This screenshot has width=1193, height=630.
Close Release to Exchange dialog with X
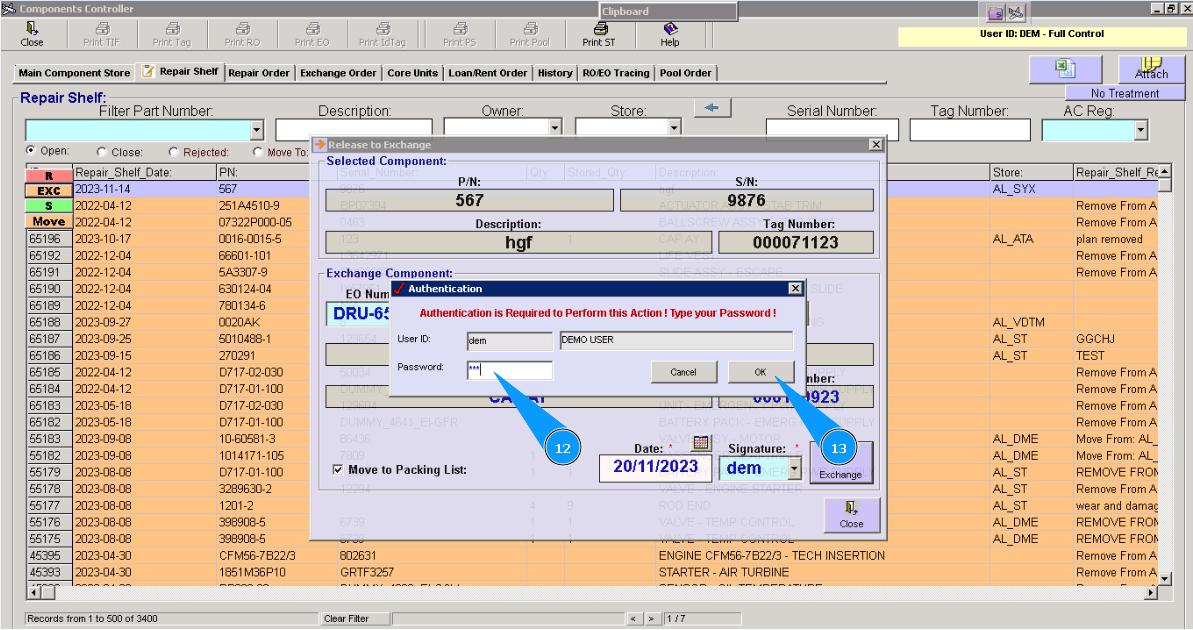click(876, 145)
